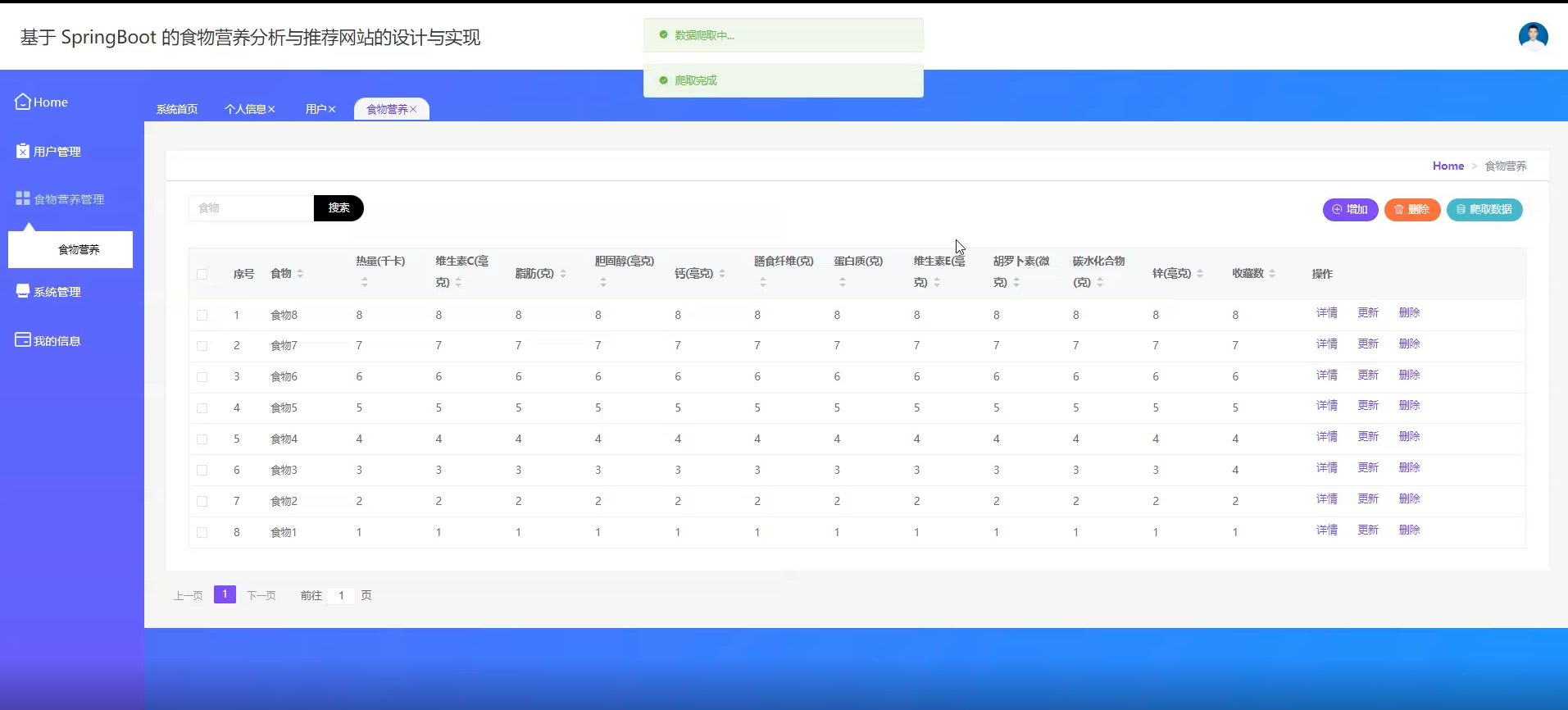This screenshot has width=1568, height=710.
Task: Sort by 胆固醇(毫克) column
Action: coord(603,282)
